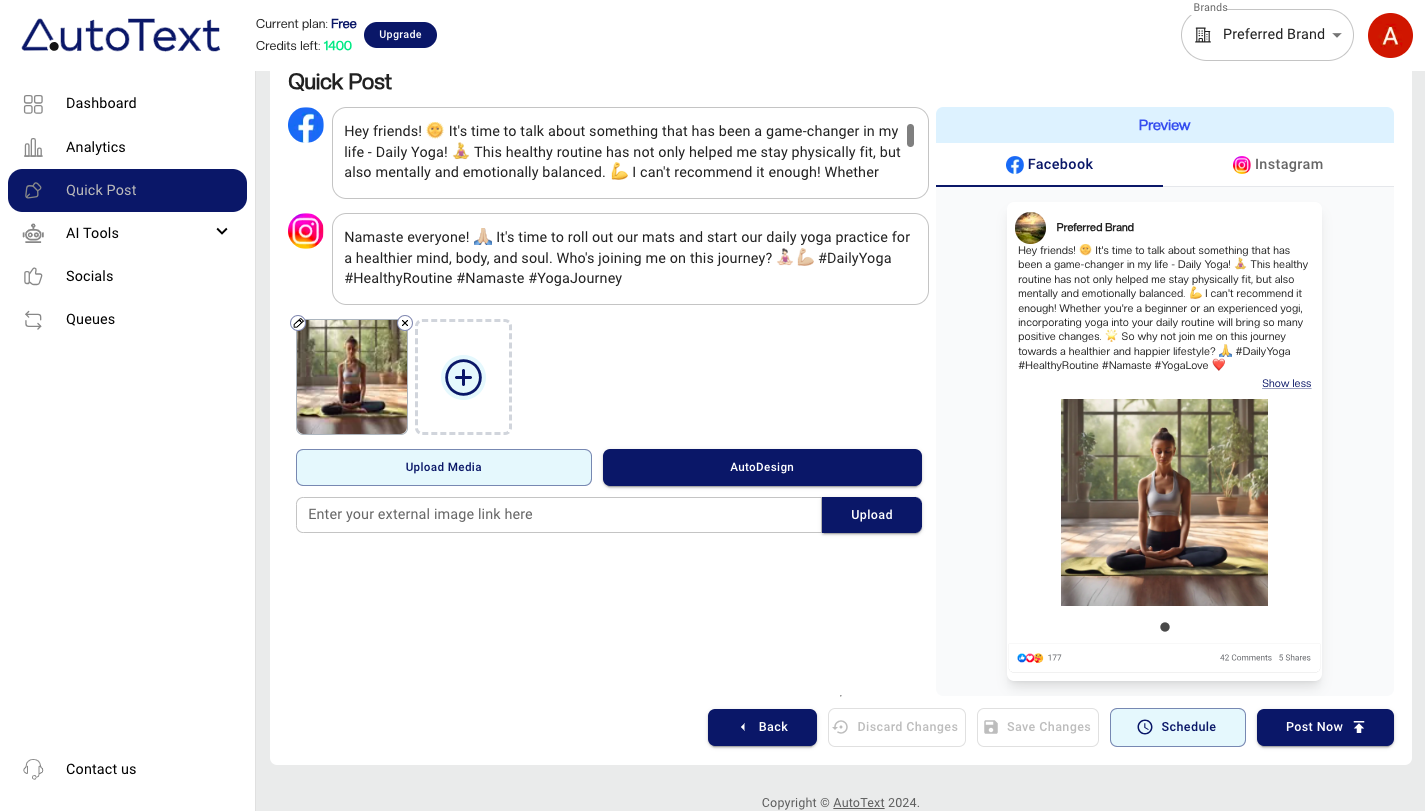Open the user avatar A menu

[1390, 36]
